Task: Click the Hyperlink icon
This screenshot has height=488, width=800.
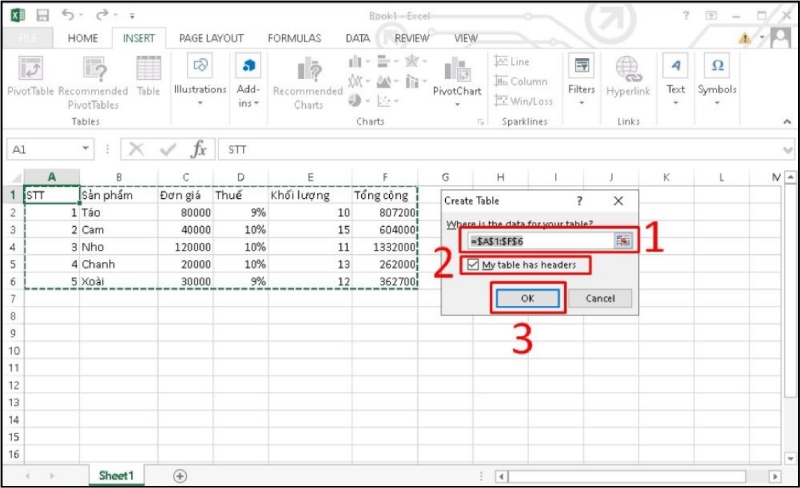Action: click(x=628, y=76)
